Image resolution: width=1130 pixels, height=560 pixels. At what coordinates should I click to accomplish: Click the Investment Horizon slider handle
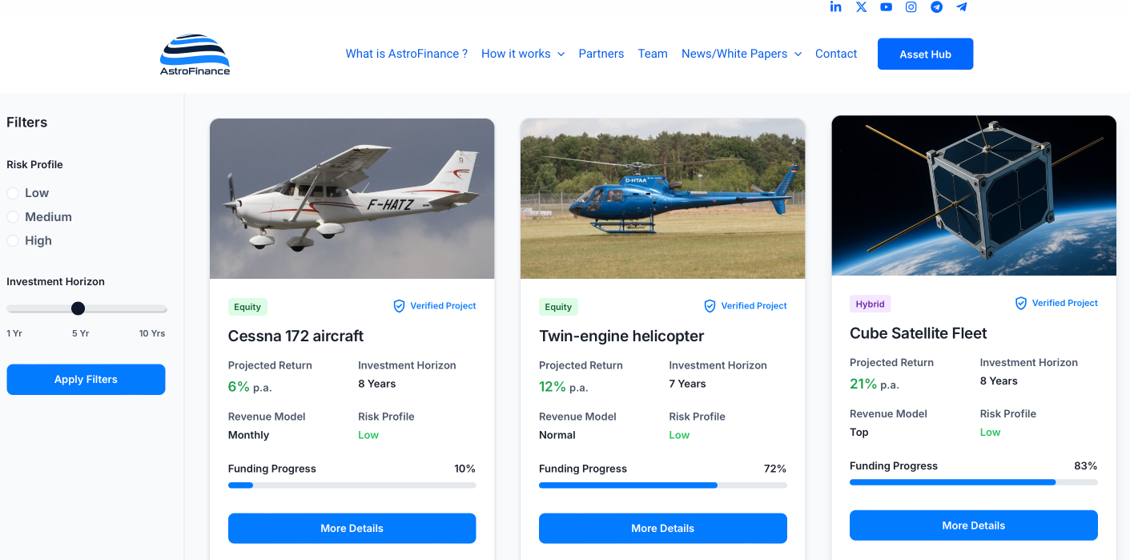(x=78, y=308)
